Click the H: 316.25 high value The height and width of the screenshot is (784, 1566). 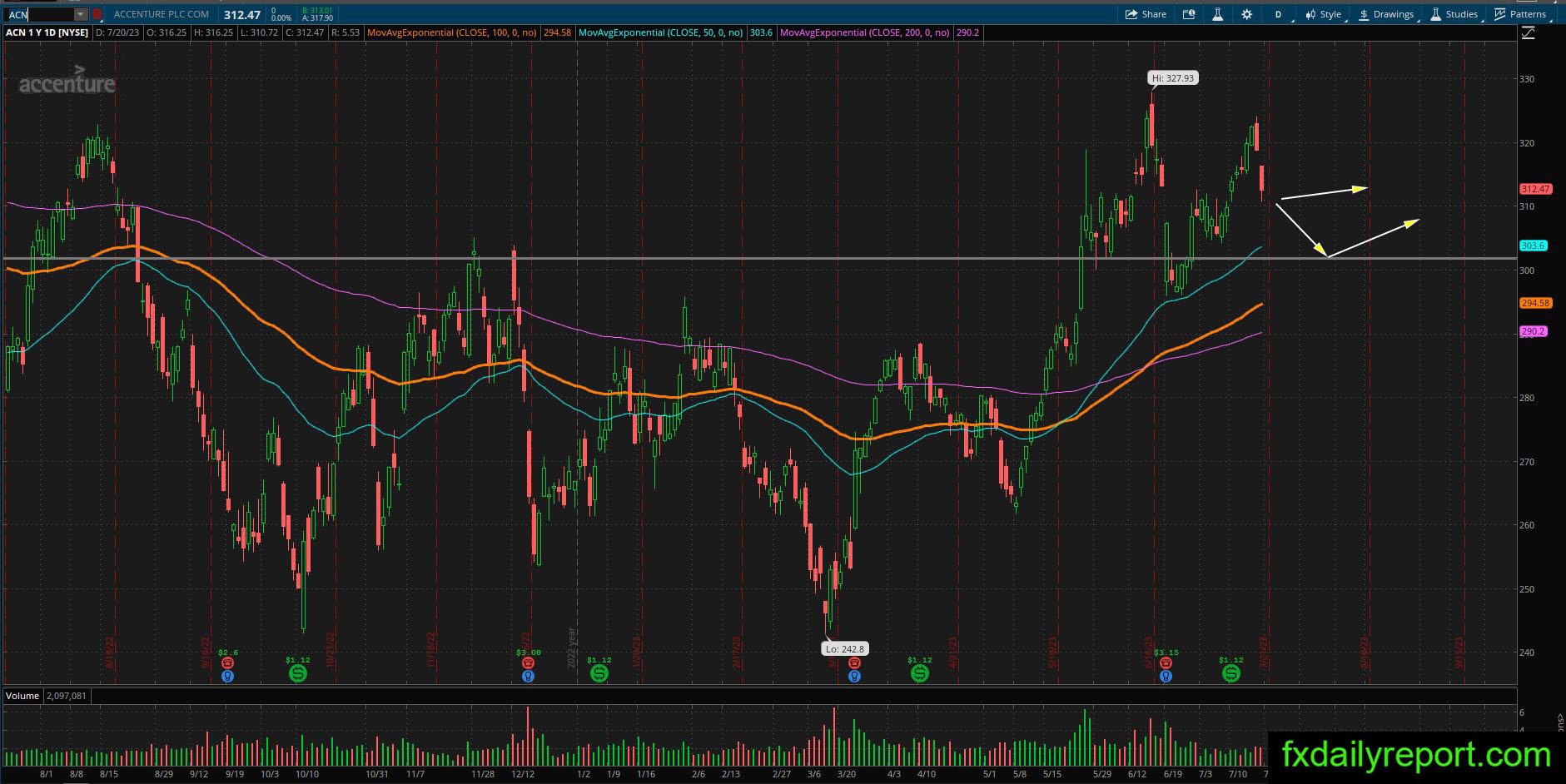(213, 32)
